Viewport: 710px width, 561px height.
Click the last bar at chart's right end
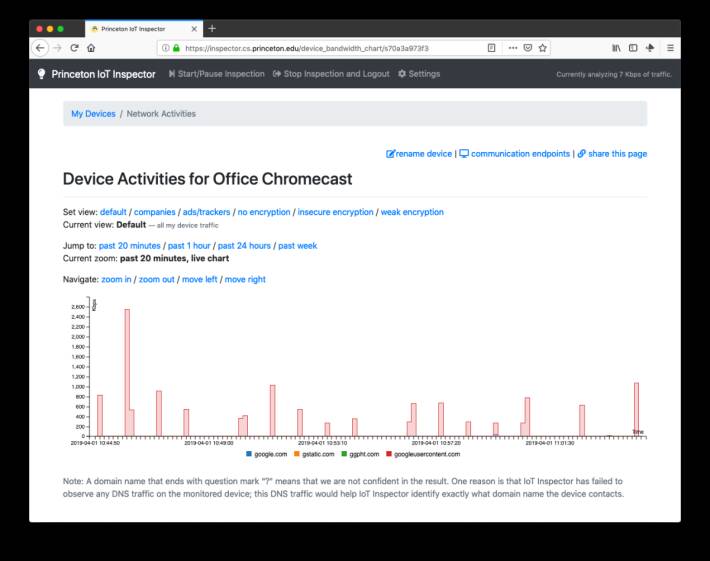[636, 409]
